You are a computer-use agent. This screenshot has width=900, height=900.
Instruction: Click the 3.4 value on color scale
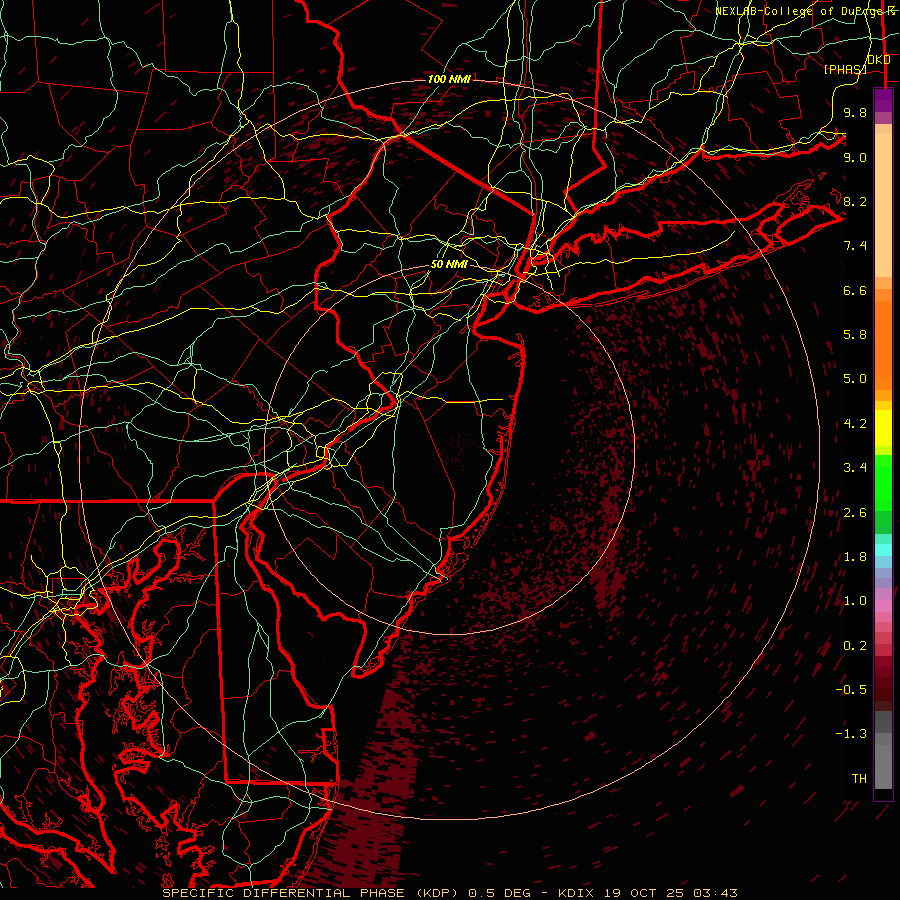tap(855, 468)
